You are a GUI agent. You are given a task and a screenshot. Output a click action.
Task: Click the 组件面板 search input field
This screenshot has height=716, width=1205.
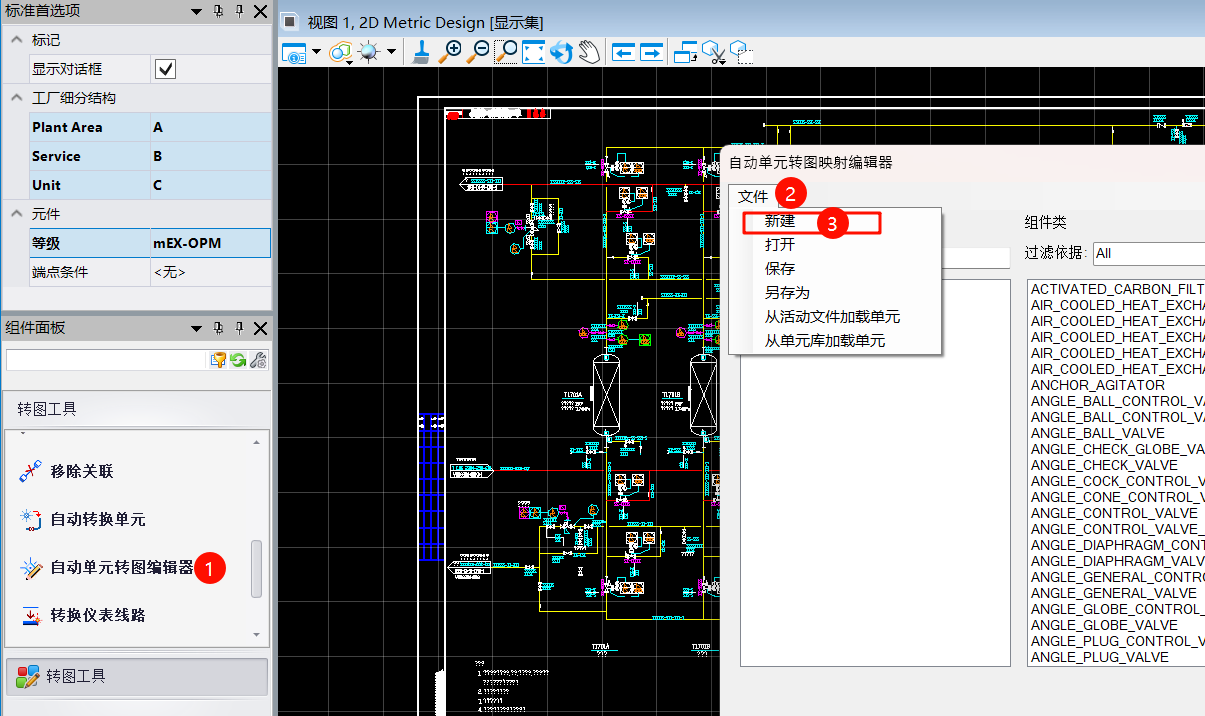[x=105, y=360]
